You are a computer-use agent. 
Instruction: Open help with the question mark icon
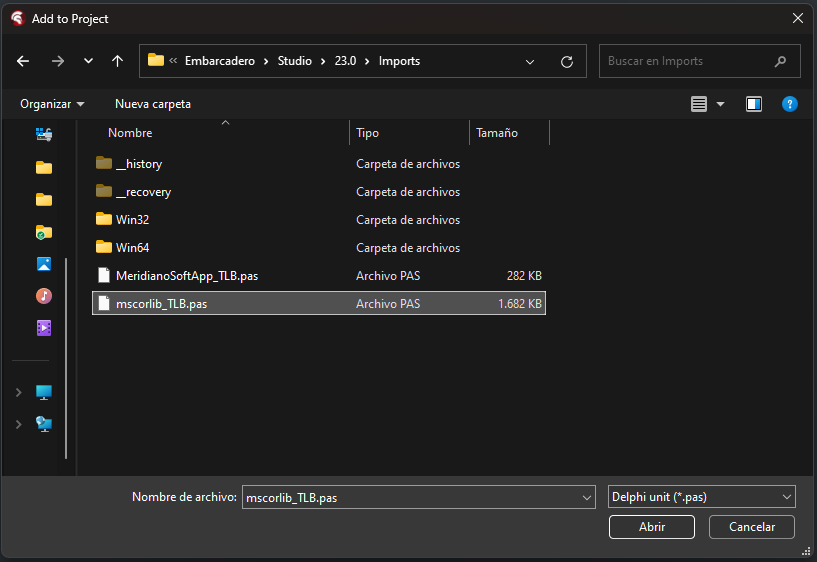pos(789,104)
